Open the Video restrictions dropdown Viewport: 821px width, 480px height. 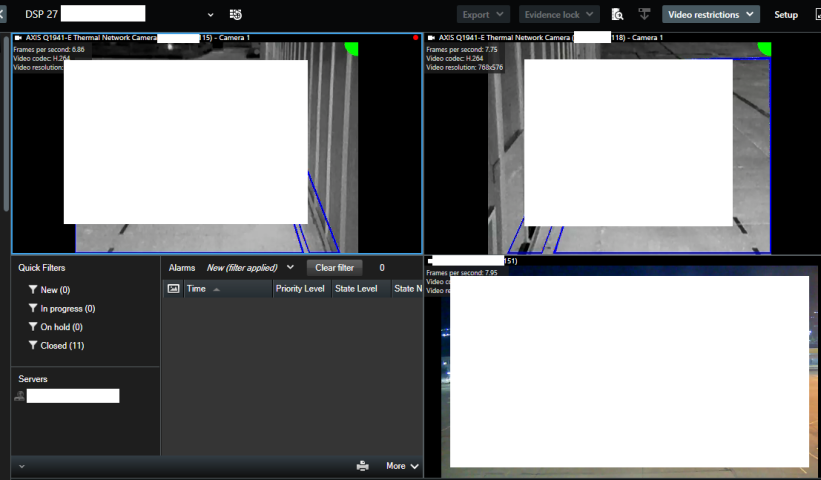[710, 15]
